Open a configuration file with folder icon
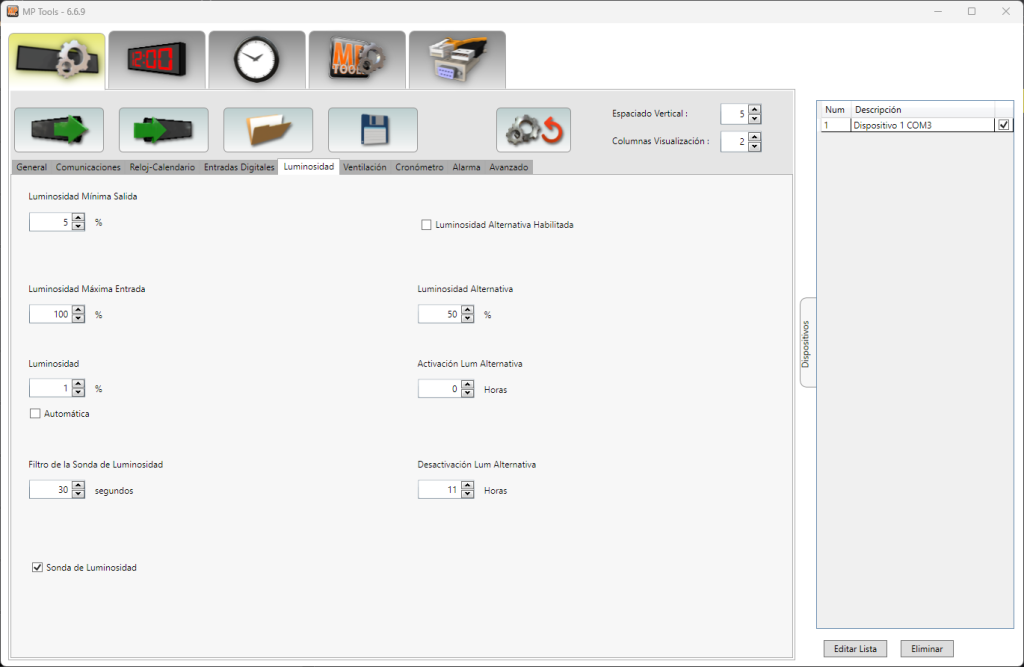This screenshot has width=1024, height=667. point(268,129)
